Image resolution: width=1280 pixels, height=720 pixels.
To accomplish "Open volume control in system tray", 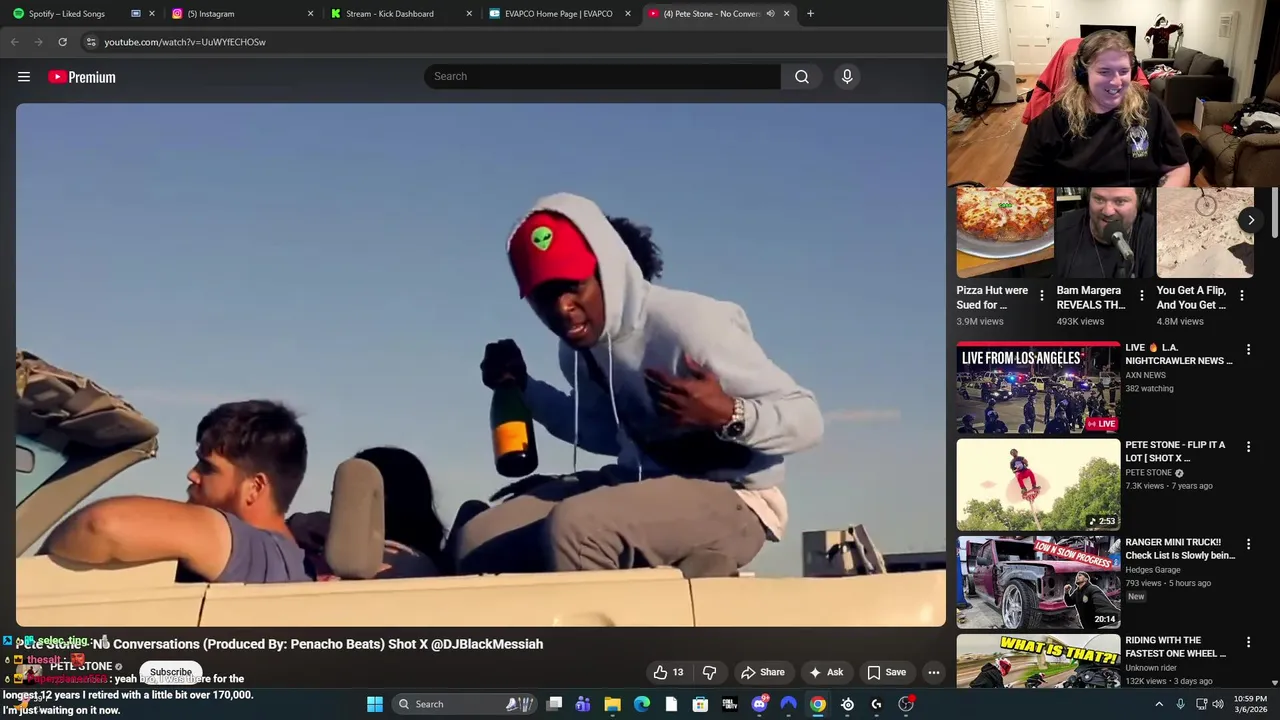I will tap(1218, 704).
